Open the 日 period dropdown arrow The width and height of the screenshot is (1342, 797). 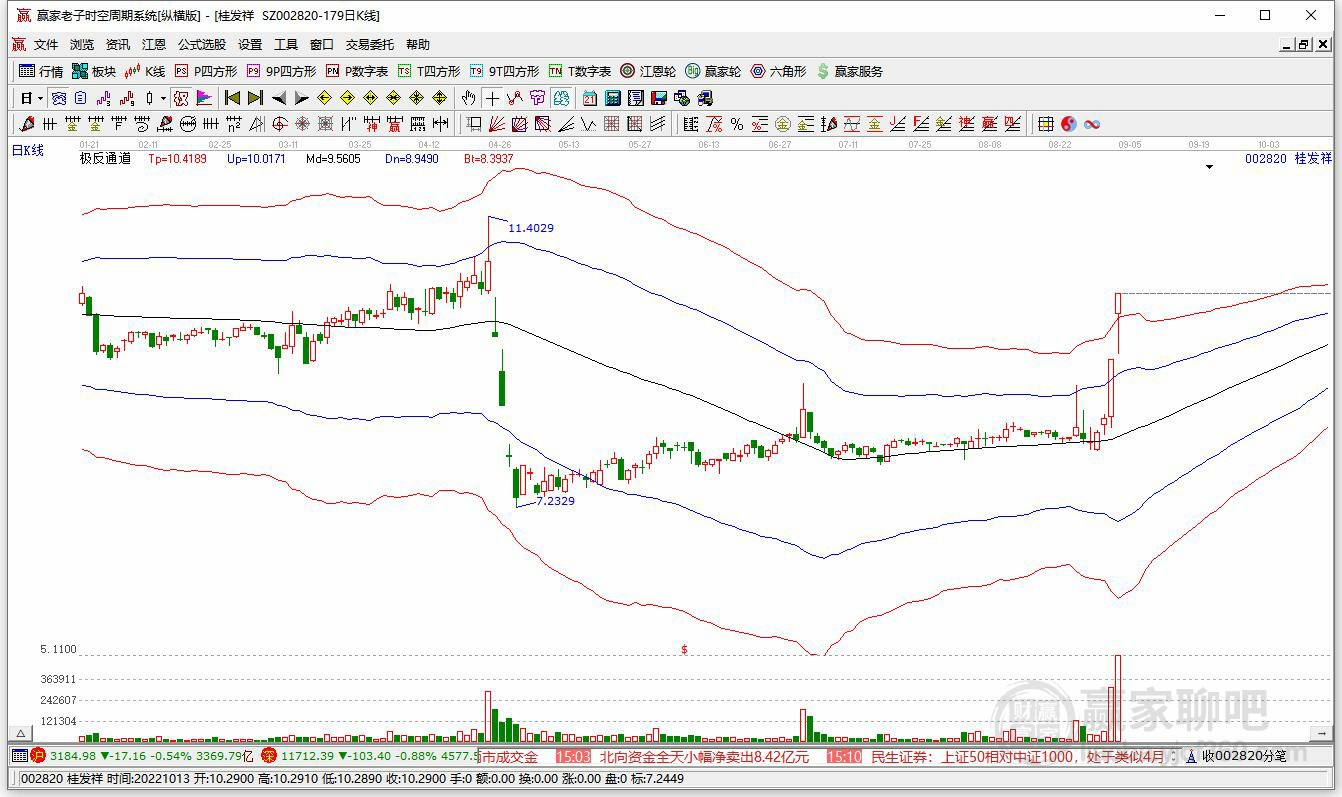click(40, 98)
